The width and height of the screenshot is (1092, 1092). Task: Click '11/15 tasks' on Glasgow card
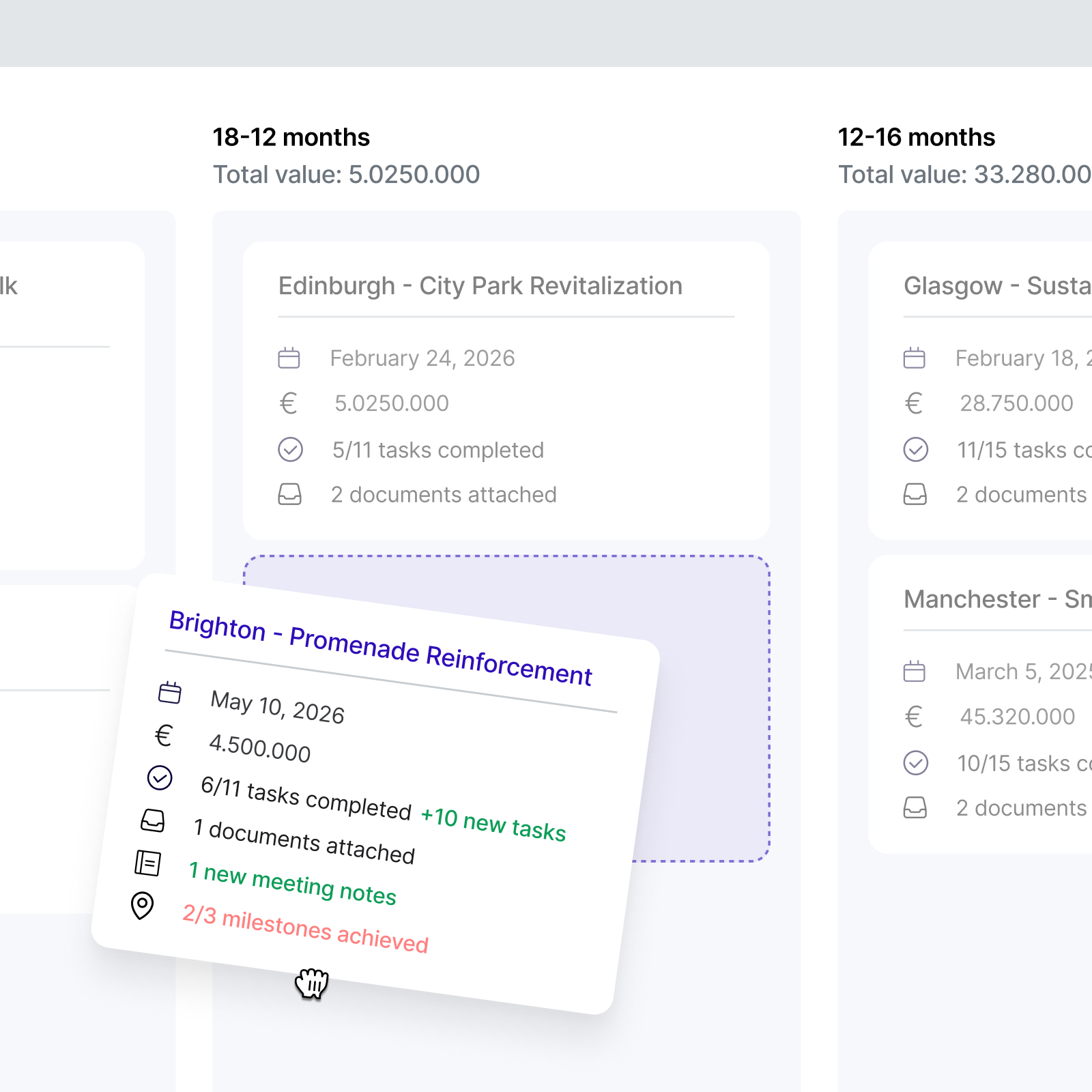[x=1024, y=450]
